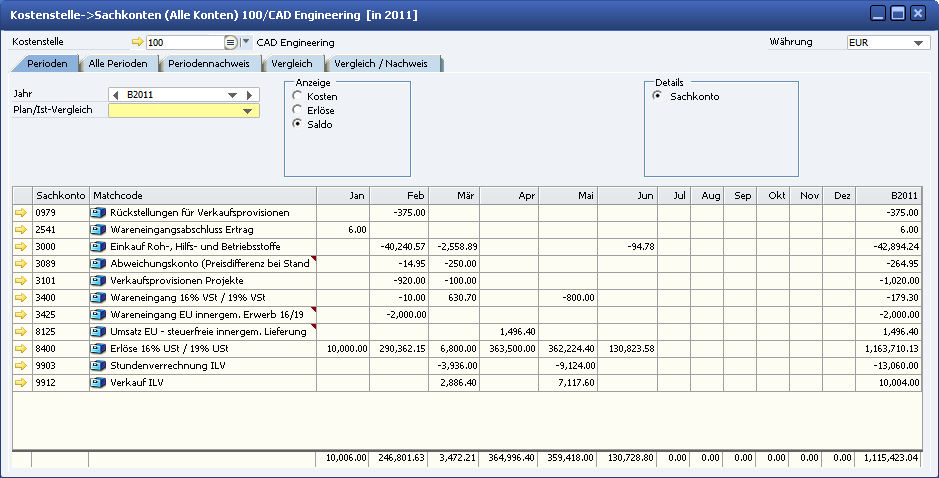The height and width of the screenshot is (478, 939).
Task: Expand the Plan/Ist-Vergleich dropdown
Action: [x=247, y=111]
